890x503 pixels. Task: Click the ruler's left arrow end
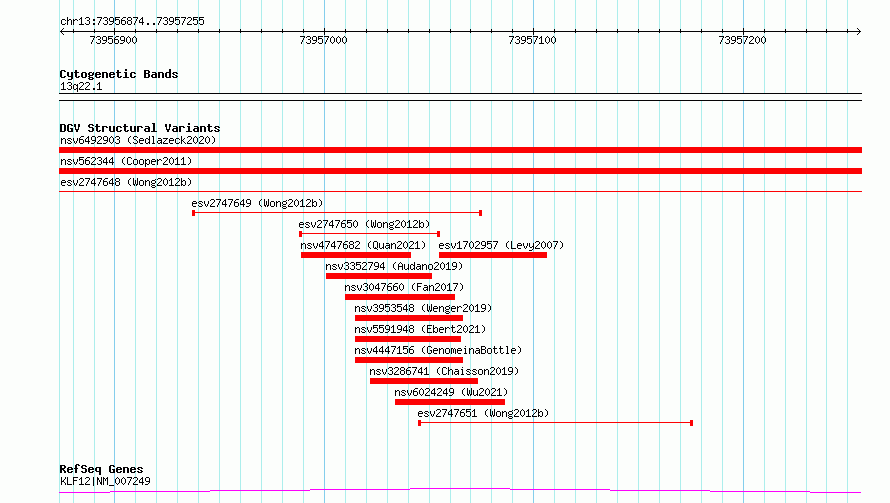pyautogui.click(x=62, y=32)
